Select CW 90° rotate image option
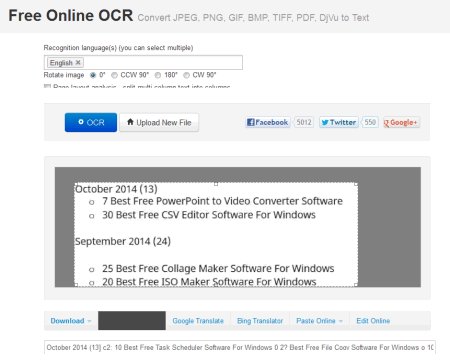This screenshot has height=364, width=450. (x=187, y=75)
